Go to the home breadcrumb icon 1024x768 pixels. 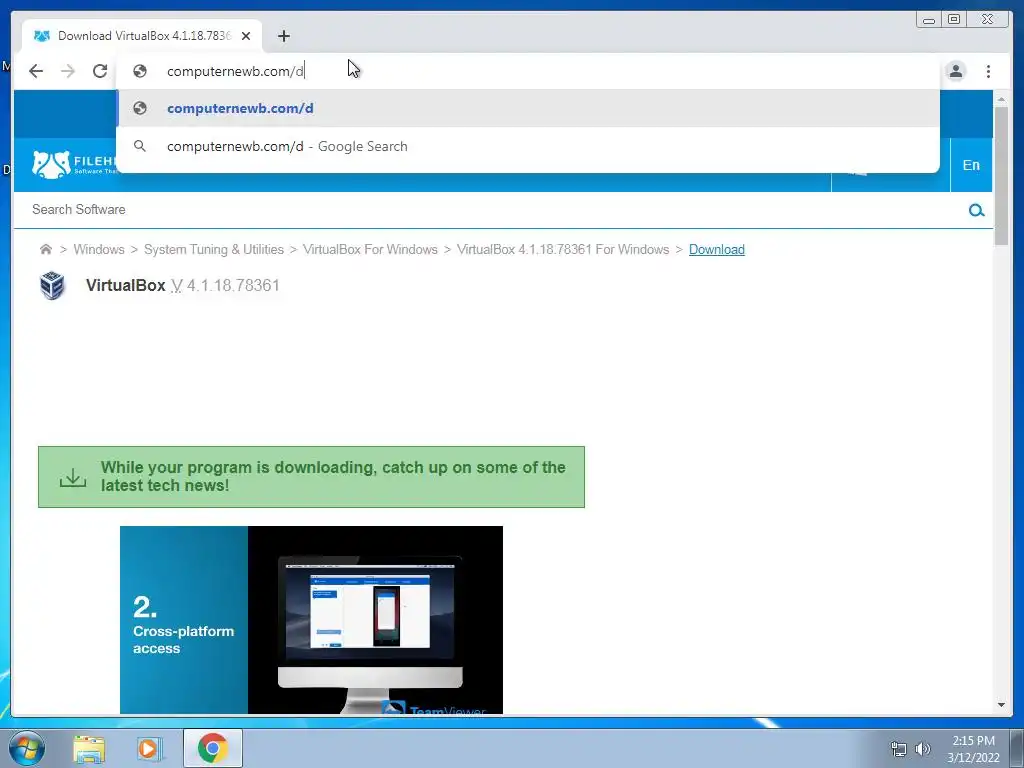(x=46, y=249)
